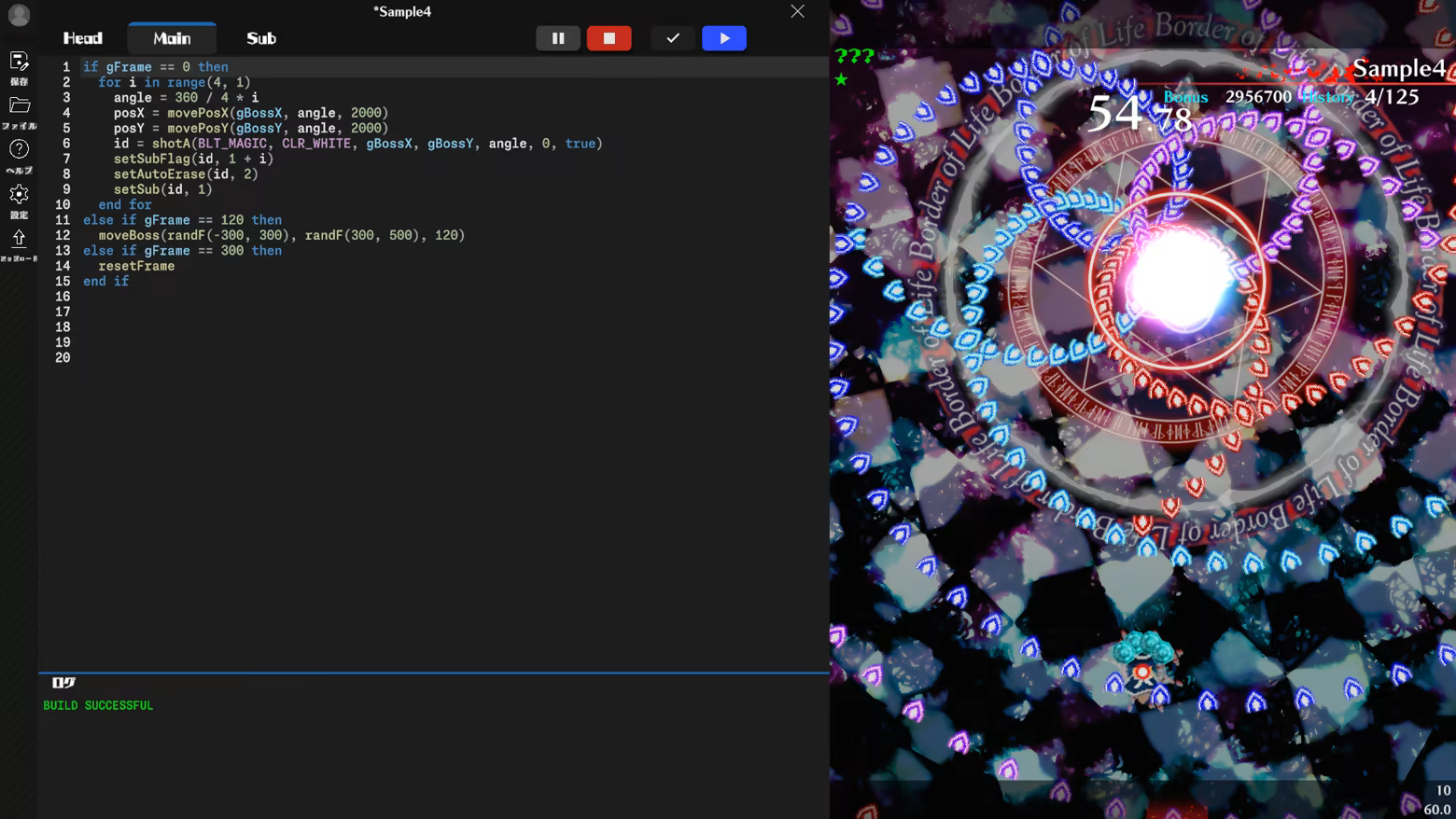Click the *Sample4 title text

point(402,11)
